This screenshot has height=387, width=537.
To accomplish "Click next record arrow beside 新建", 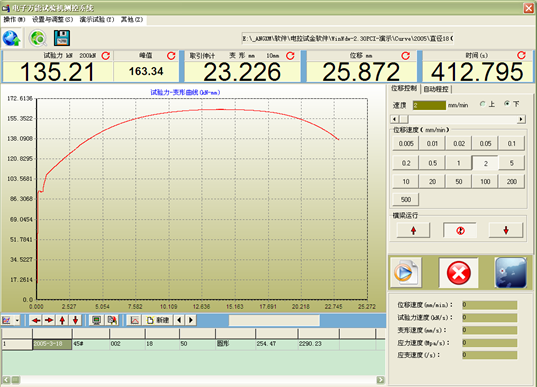I will pos(191,320).
